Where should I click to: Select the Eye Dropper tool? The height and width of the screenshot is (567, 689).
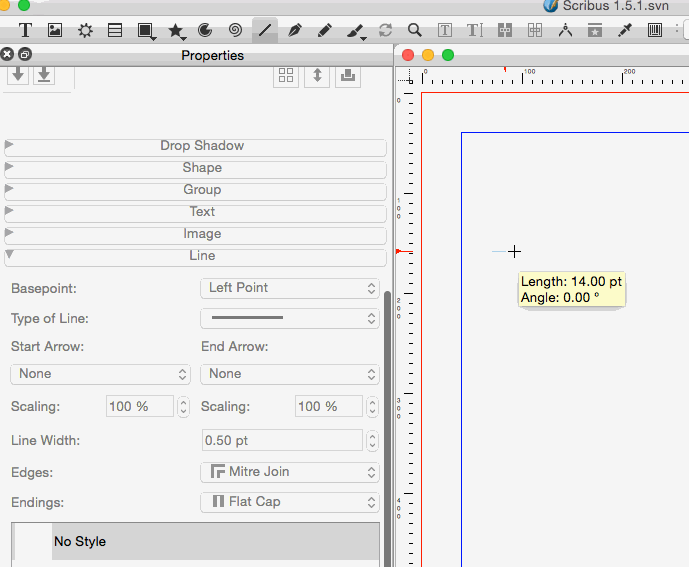[625, 30]
